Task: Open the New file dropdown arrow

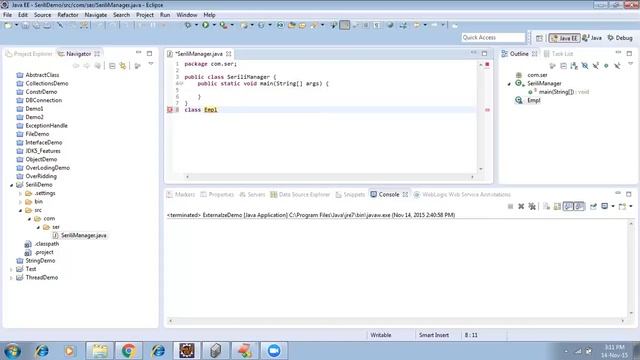Action: pyautogui.click(x=16, y=25)
